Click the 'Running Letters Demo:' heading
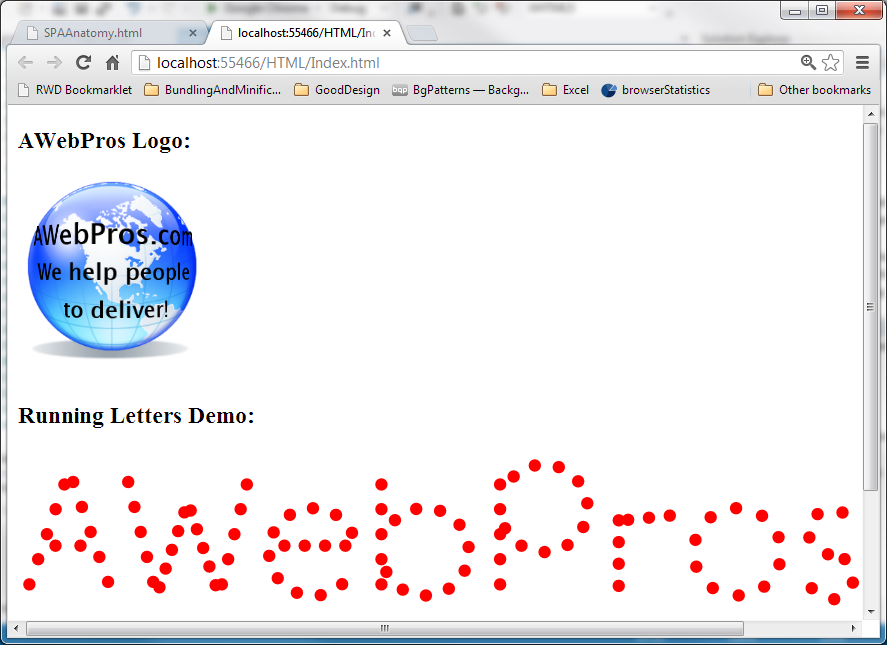This screenshot has height=645, width=887. pos(136,416)
